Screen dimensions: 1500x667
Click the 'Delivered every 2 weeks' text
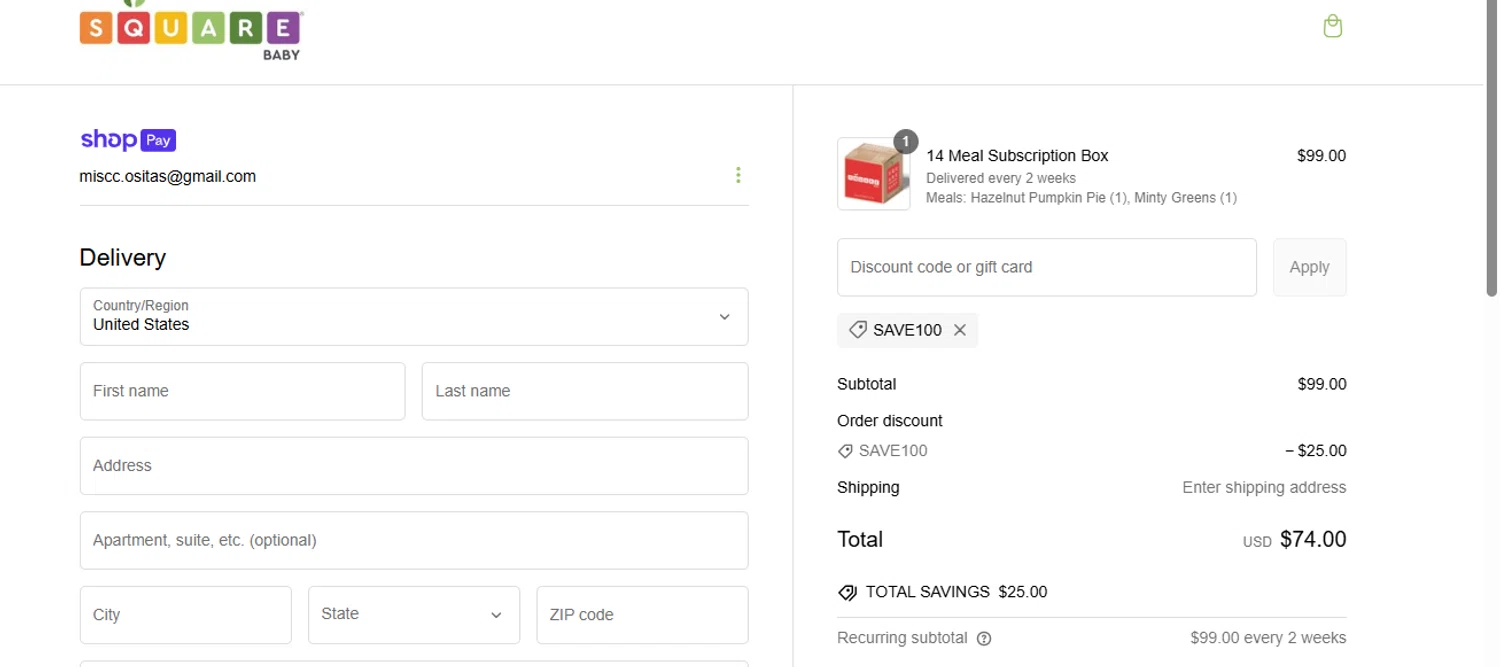(x=1001, y=178)
